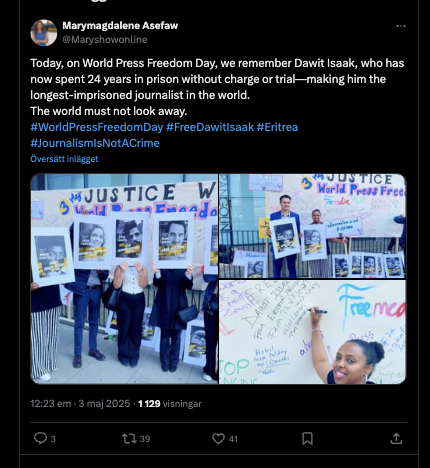Viewport: 430px width, 468px height.
Task: Visit the @Maryshowonline handle
Action: coord(105,40)
